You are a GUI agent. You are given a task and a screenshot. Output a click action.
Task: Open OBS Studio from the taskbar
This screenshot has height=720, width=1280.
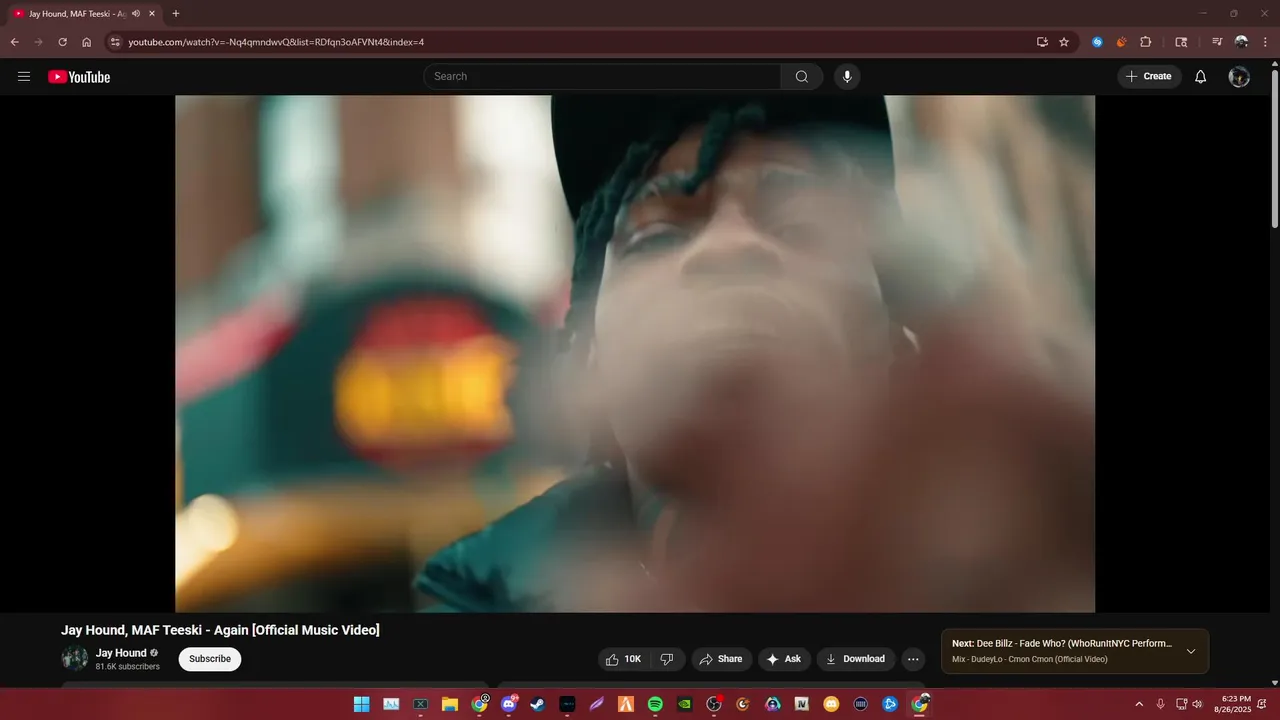pos(714,704)
